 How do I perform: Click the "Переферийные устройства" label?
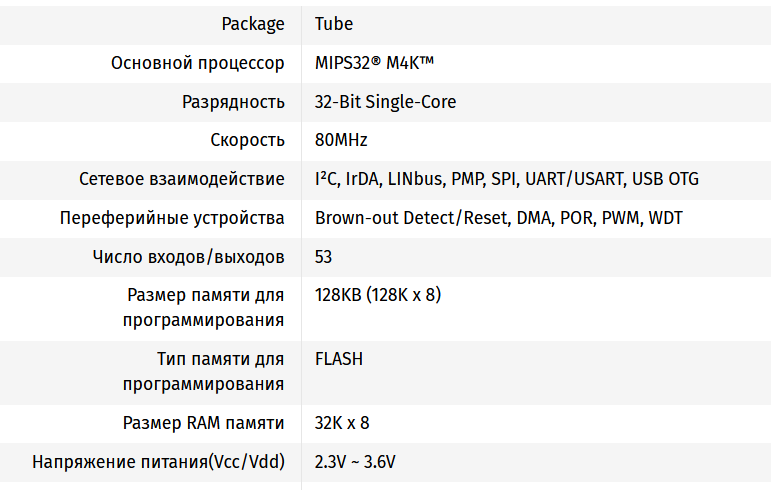tap(172, 218)
